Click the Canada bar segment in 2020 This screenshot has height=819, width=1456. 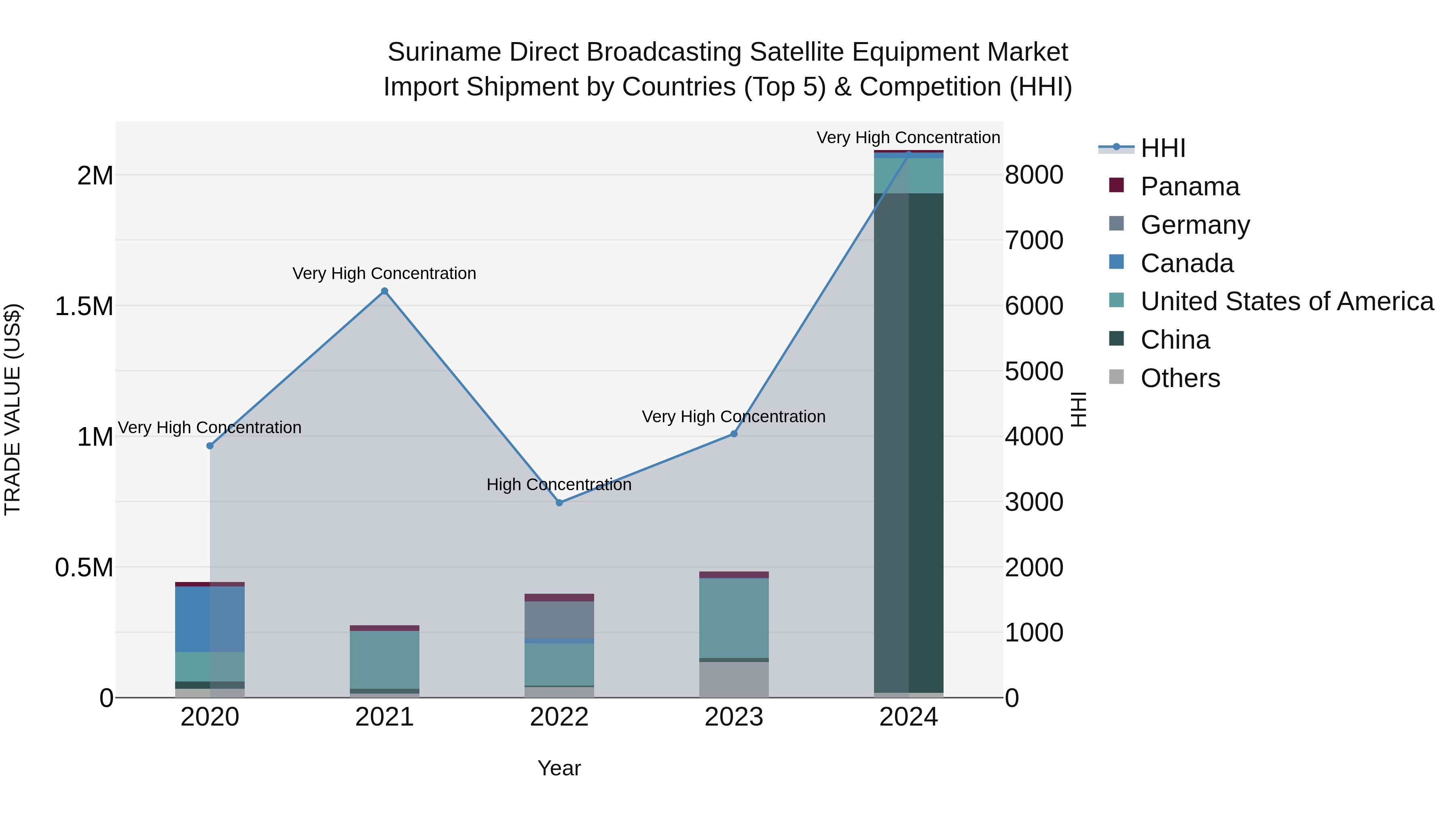click(x=210, y=620)
